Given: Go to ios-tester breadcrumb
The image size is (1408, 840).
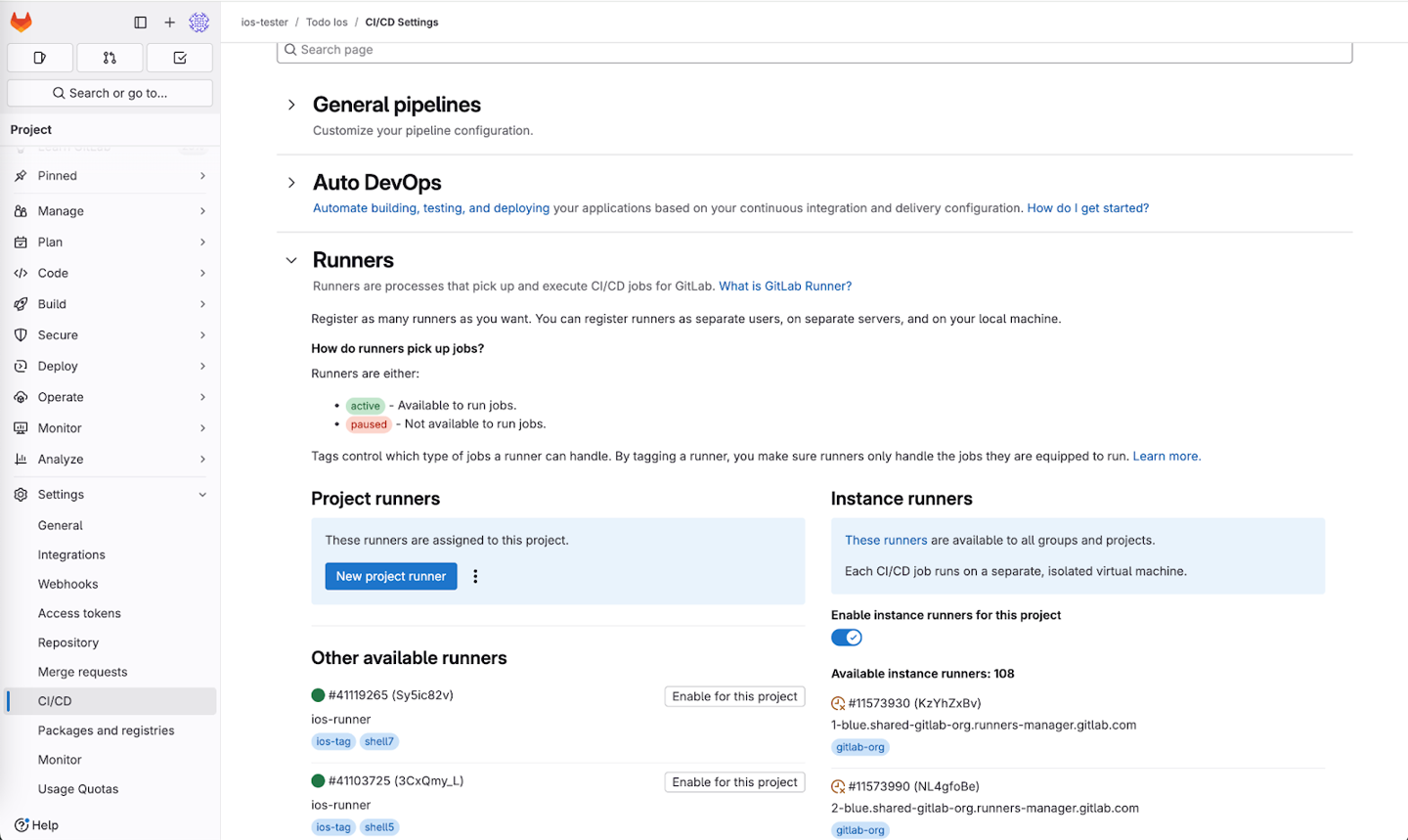Looking at the screenshot, I should (x=265, y=22).
